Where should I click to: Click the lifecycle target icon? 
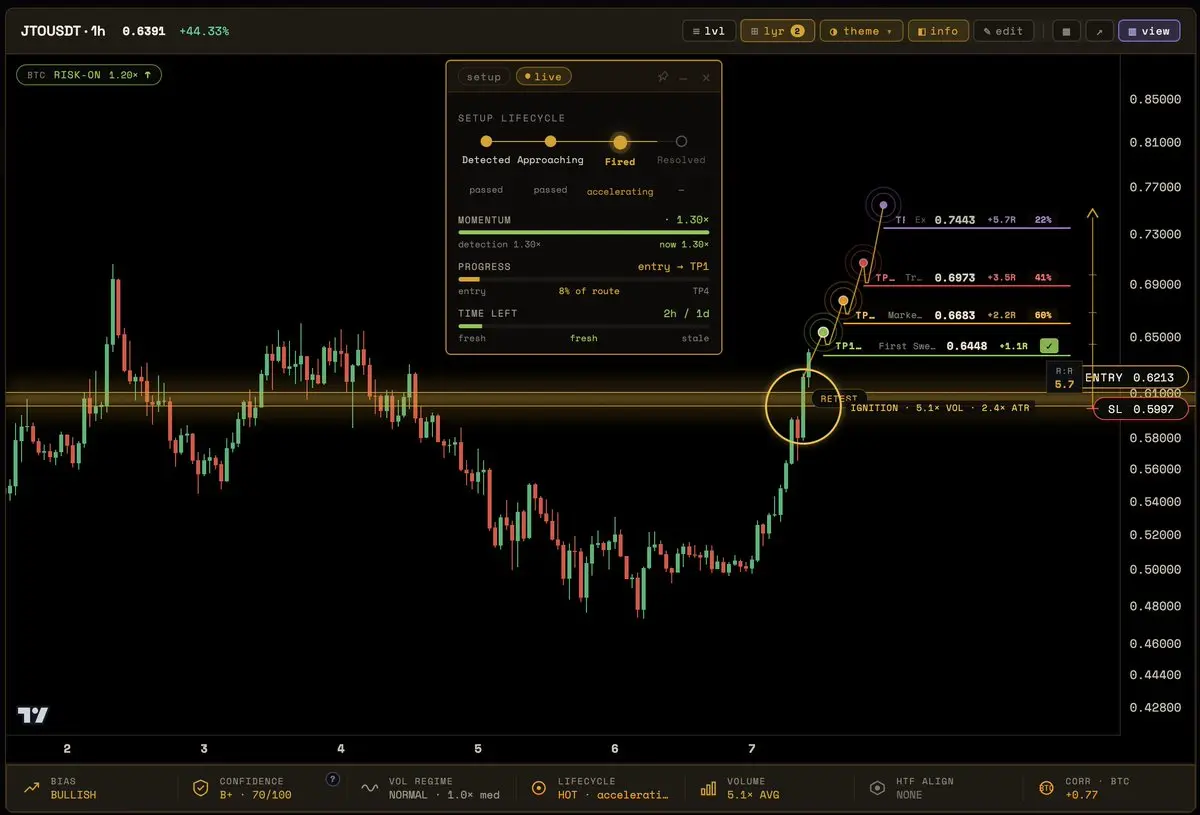point(539,788)
